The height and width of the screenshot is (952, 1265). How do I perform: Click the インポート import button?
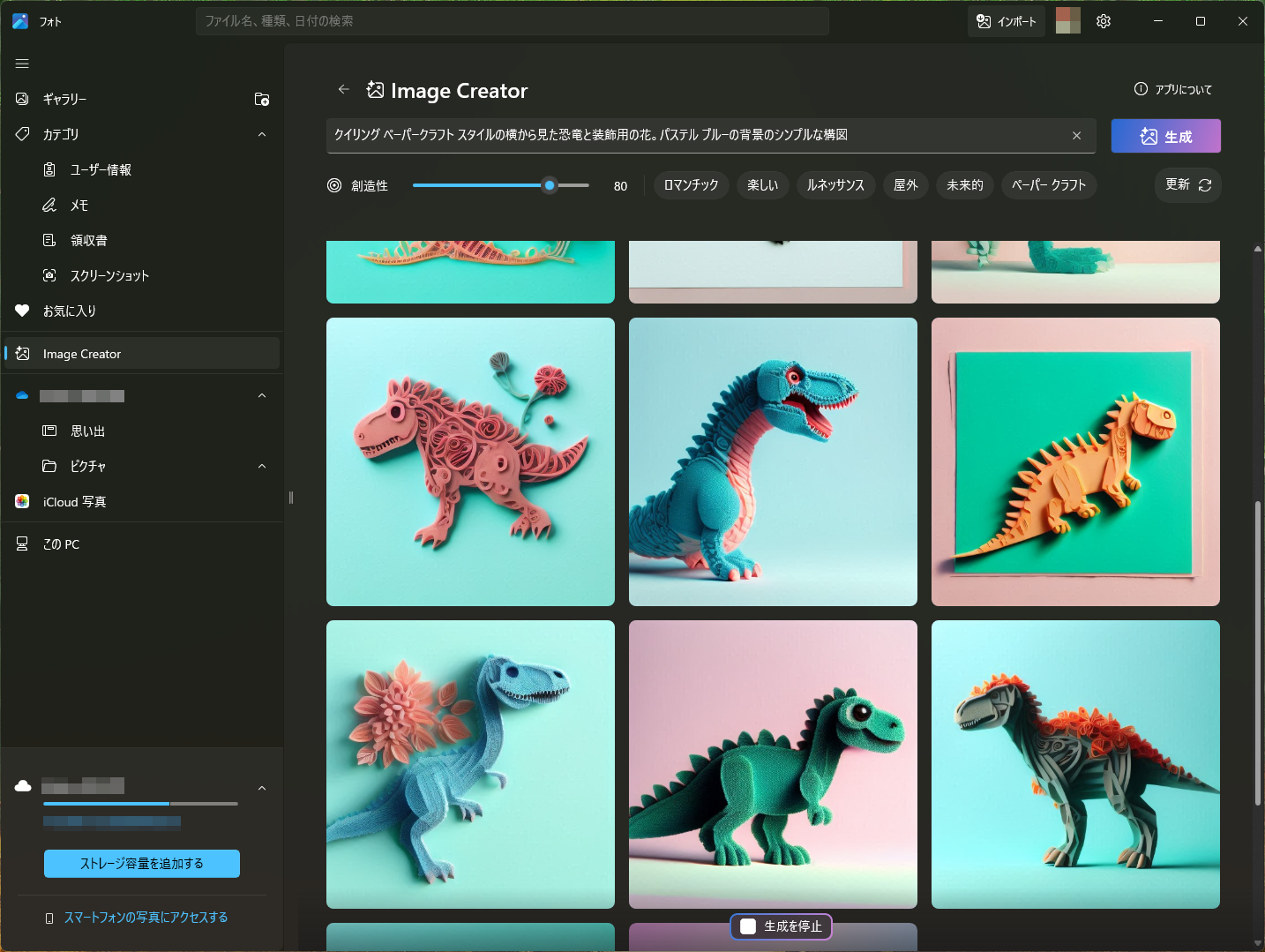point(1007,21)
